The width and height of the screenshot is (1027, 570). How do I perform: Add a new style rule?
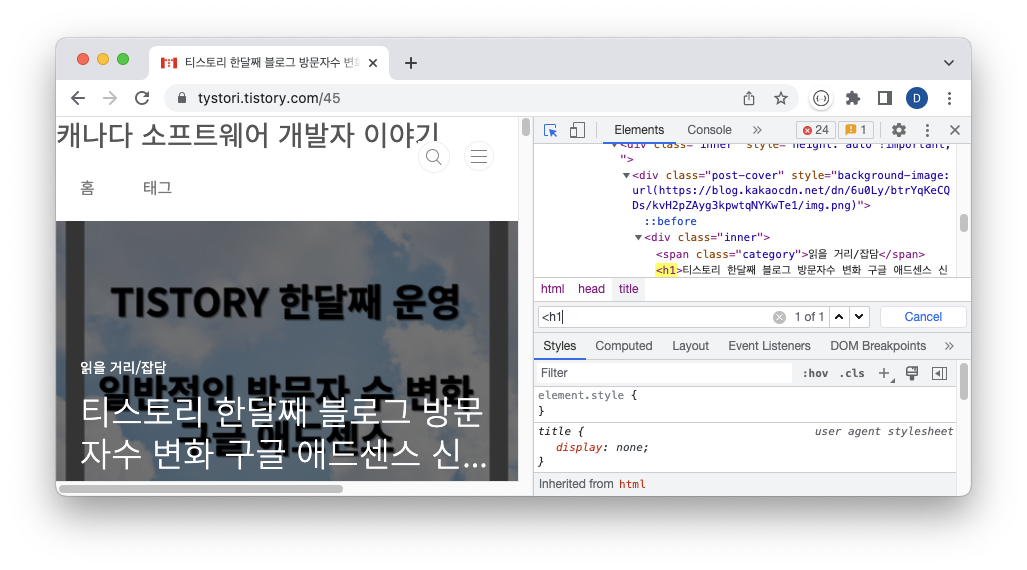coord(884,373)
